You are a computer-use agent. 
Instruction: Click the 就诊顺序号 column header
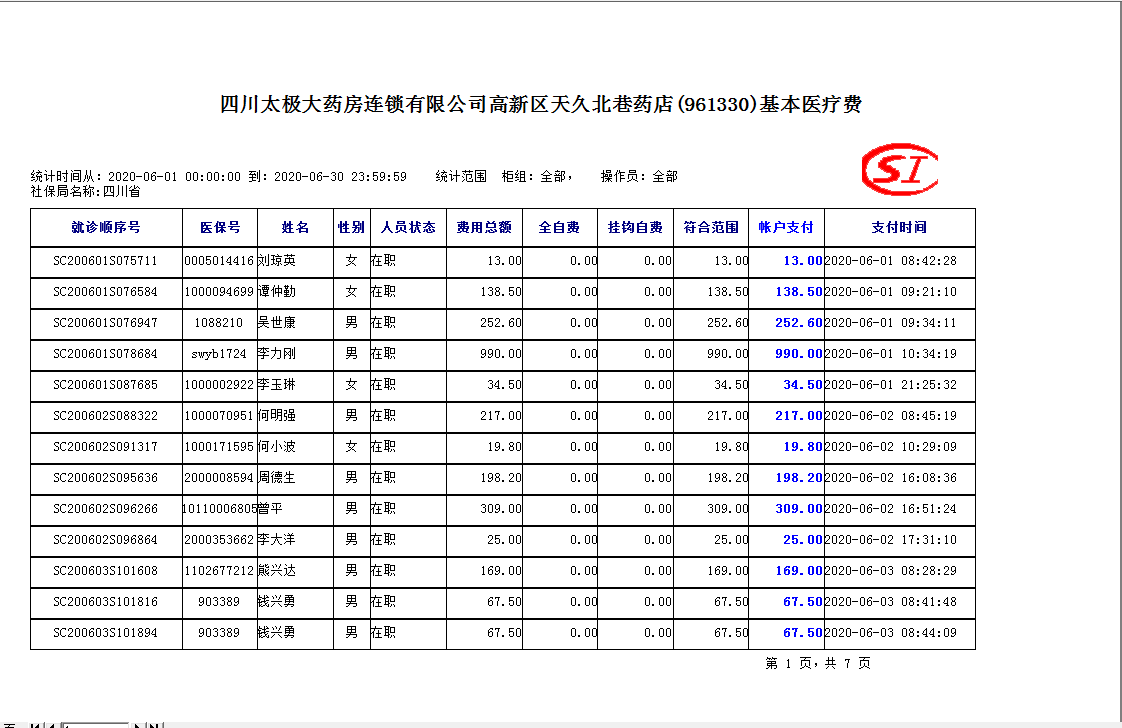(106, 227)
